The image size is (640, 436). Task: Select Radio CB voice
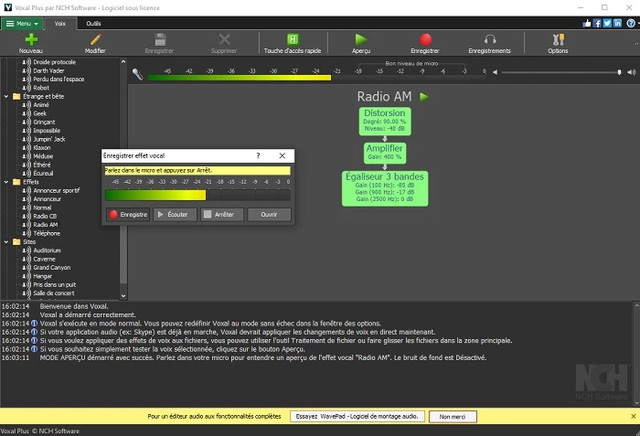click(45, 216)
